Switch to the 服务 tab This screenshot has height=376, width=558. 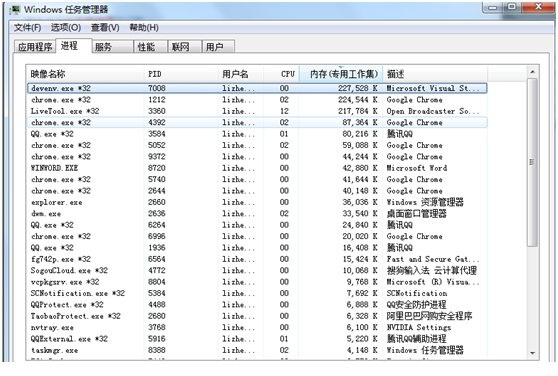[112, 47]
